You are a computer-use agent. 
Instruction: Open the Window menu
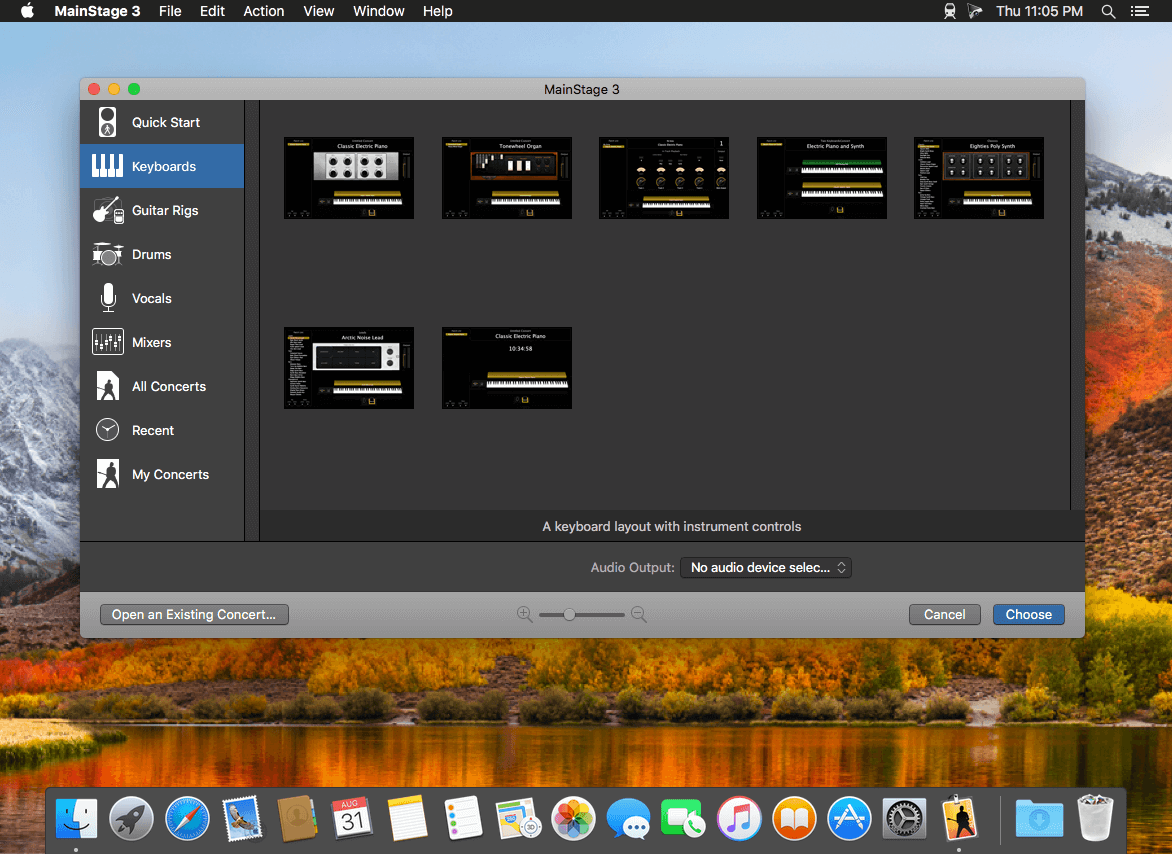pyautogui.click(x=379, y=11)
